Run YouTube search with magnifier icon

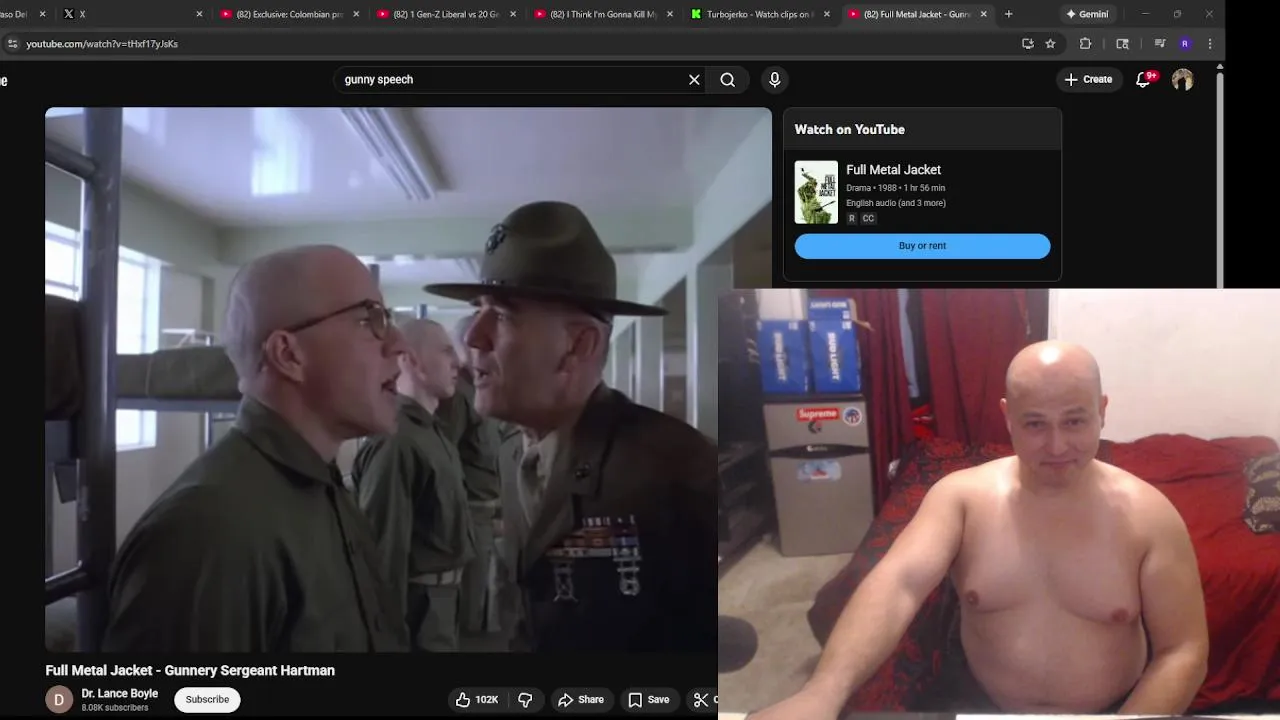pyautogui.click(x=728, y=80)
